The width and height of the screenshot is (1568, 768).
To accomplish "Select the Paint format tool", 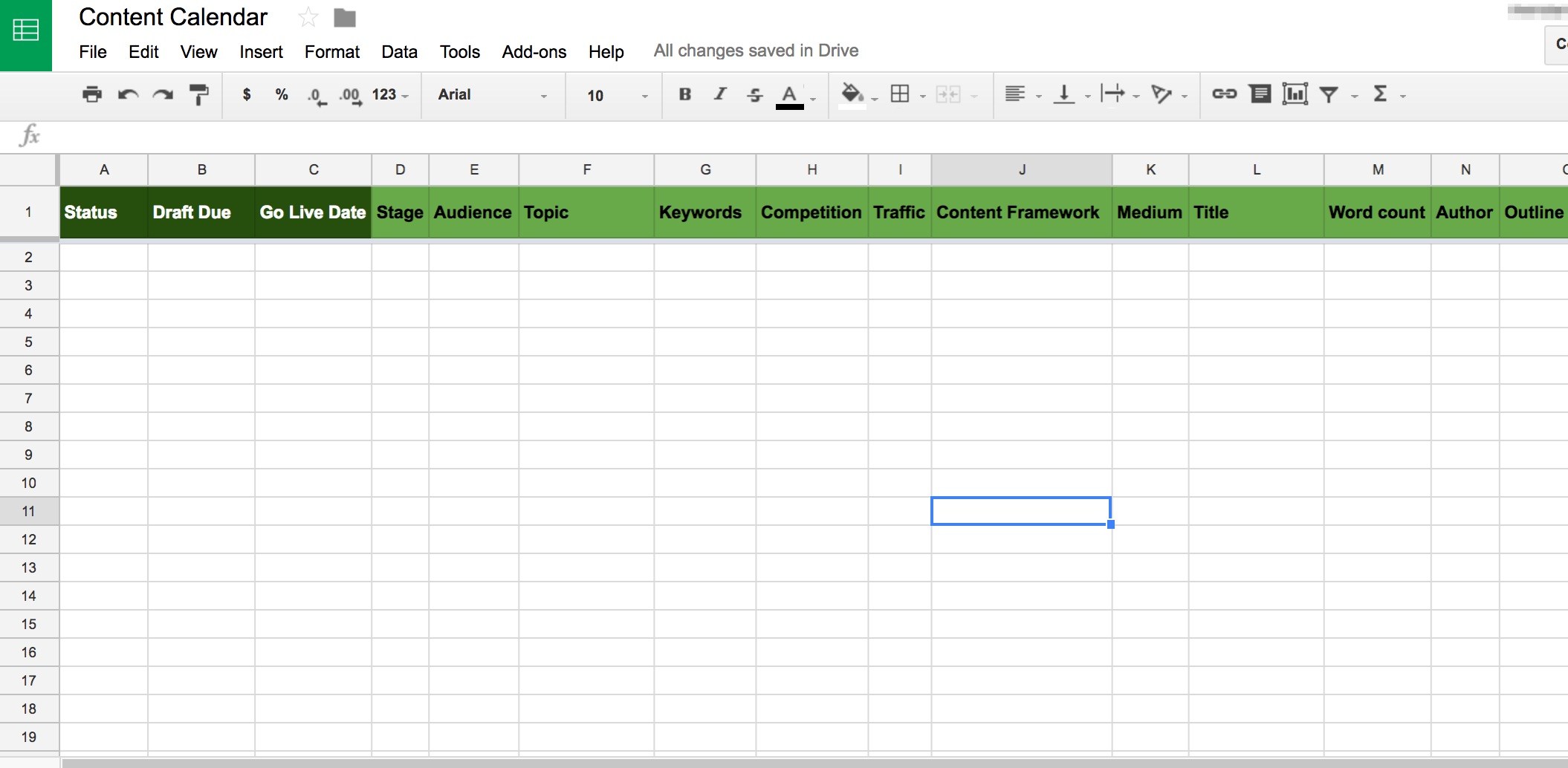I will coord(198,94).
